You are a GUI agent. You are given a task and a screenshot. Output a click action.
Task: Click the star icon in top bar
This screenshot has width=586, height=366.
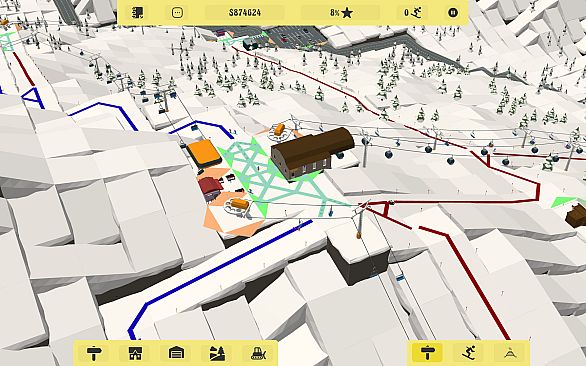347,13
